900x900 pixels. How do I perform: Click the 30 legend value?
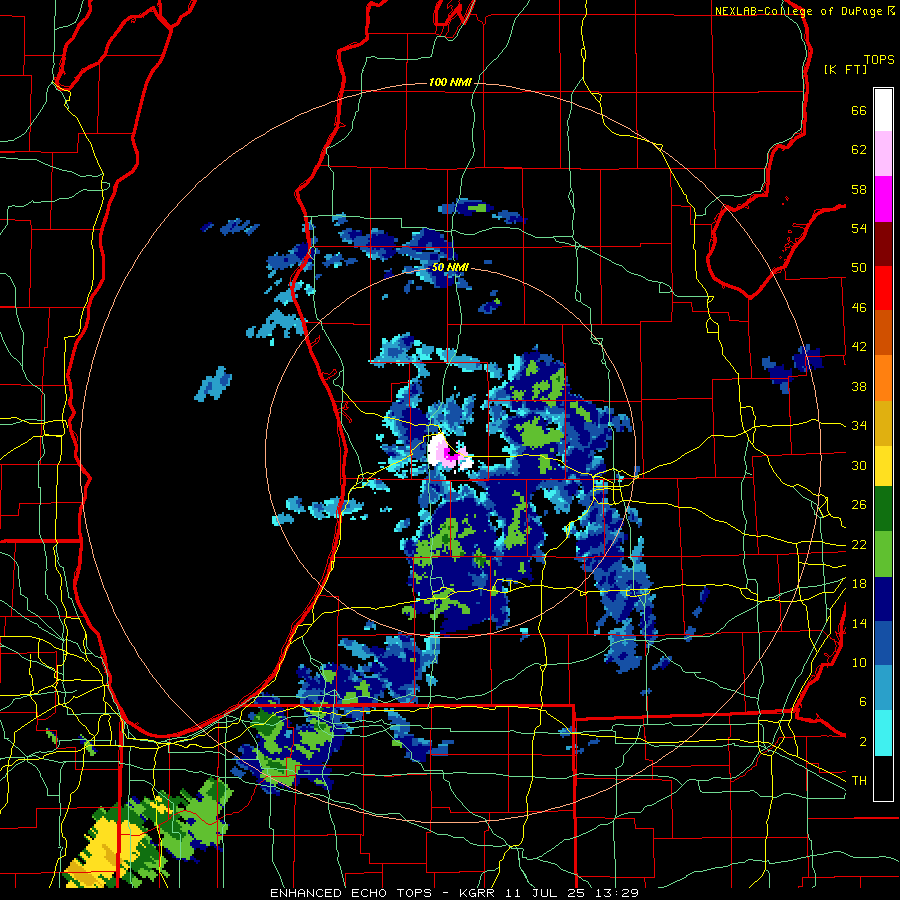tap(859, 465)
